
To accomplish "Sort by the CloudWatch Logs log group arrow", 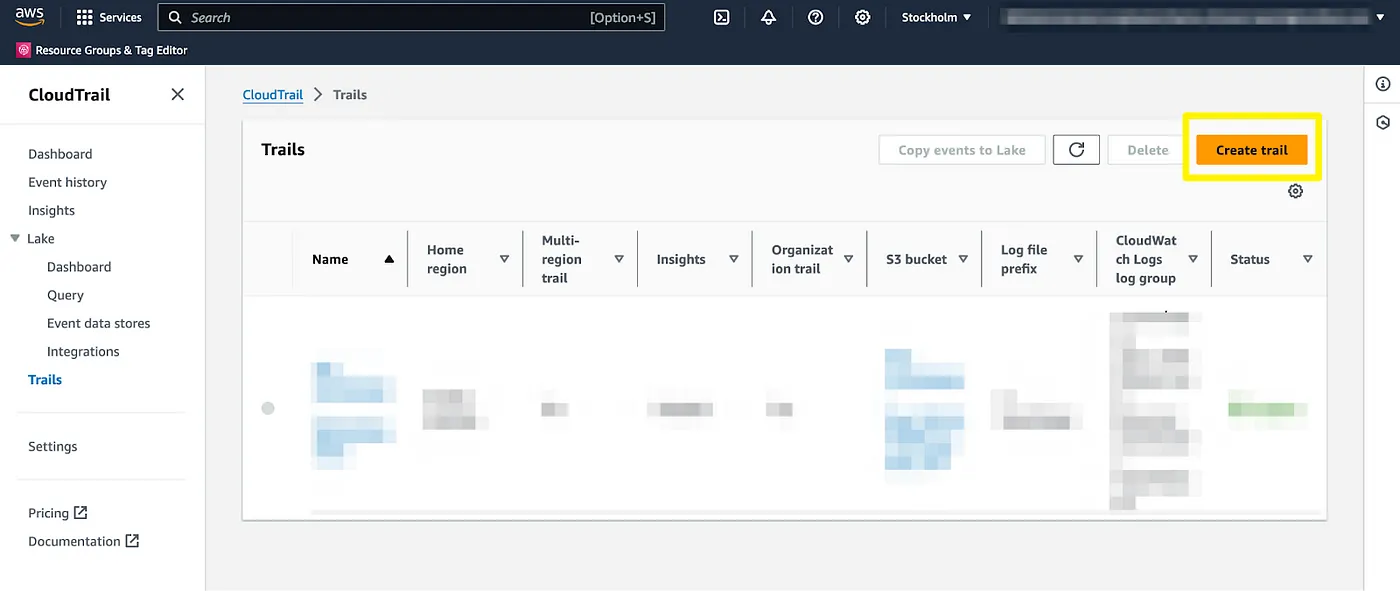I will pyautogui.click(x=1193, y=259).
